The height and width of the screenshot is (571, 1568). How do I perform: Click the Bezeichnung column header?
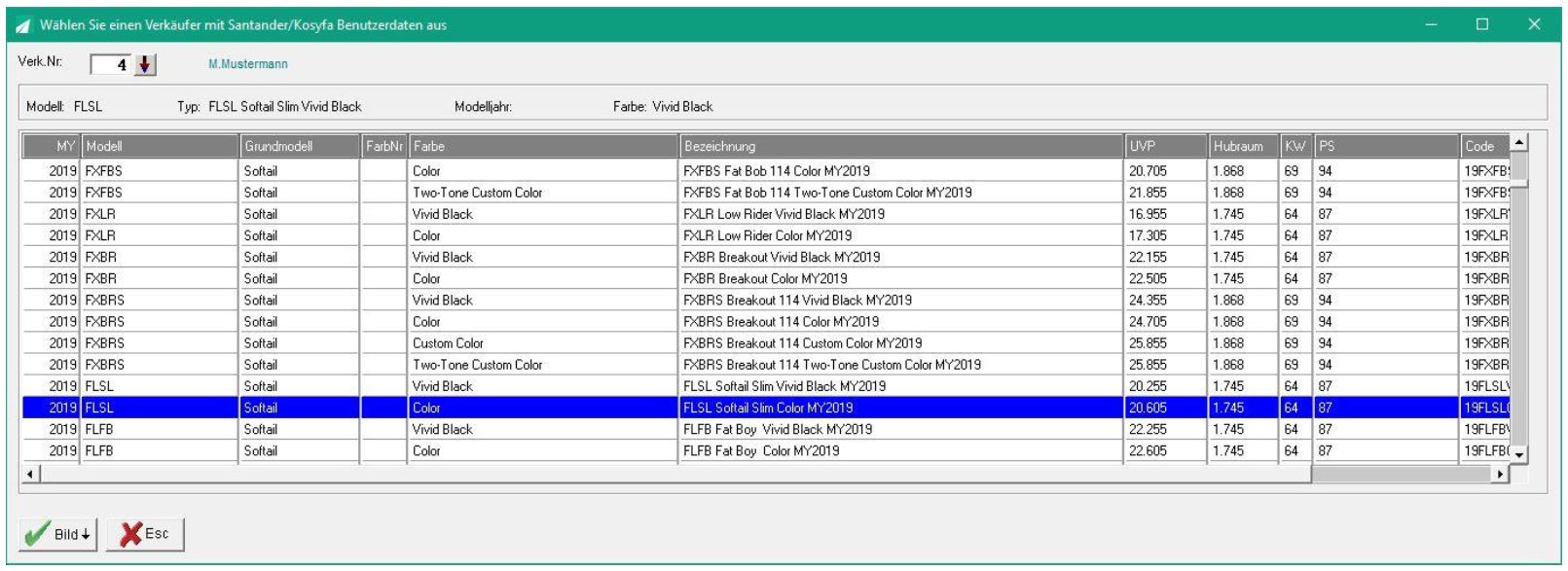click(902, 146)
